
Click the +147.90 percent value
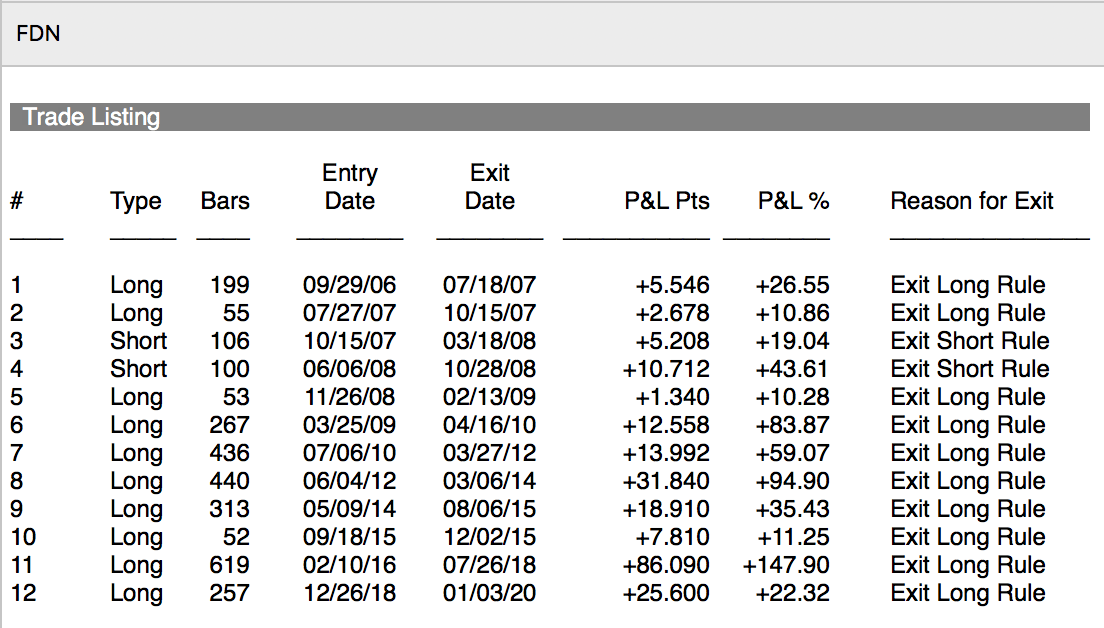(x=786, y=565)
